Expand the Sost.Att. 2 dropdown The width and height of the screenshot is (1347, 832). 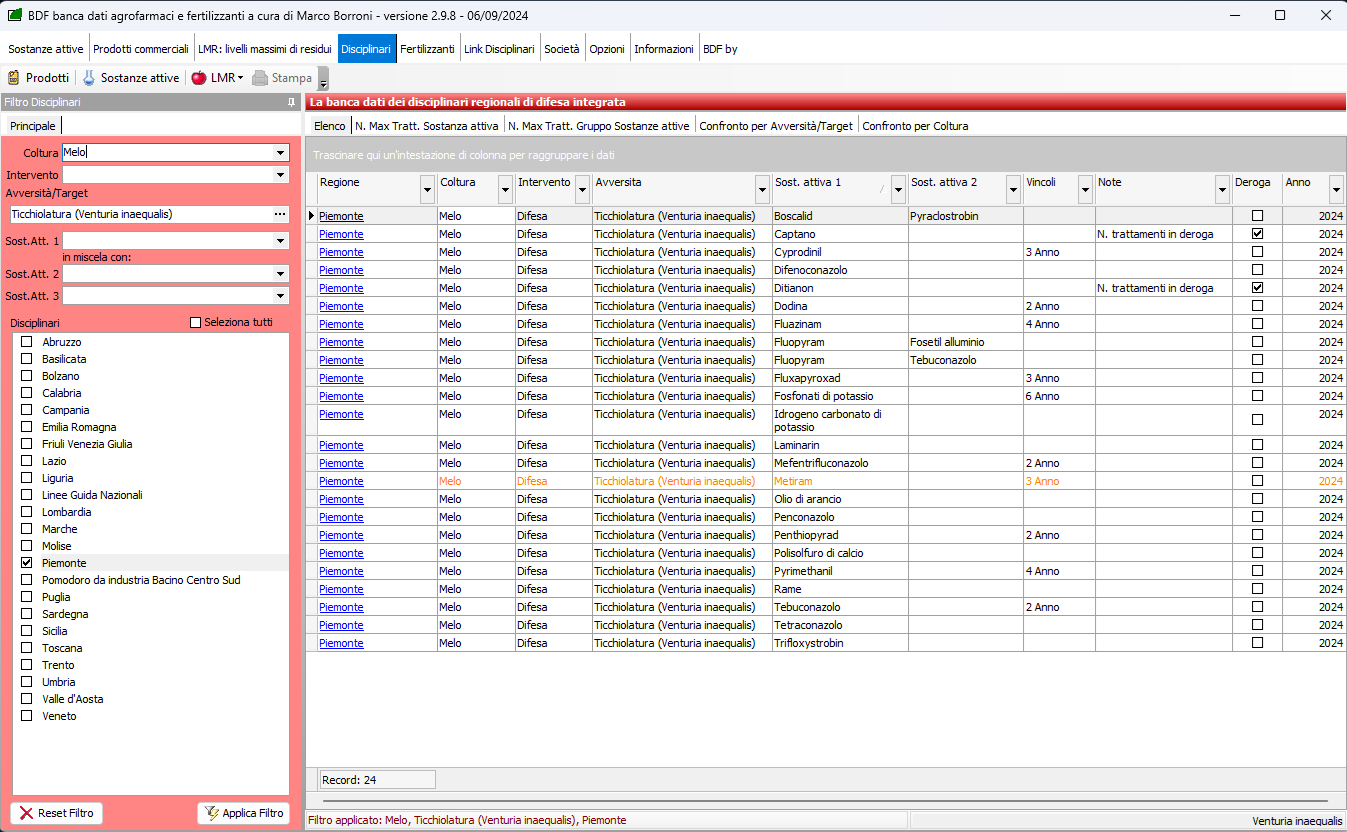[280, 274]
